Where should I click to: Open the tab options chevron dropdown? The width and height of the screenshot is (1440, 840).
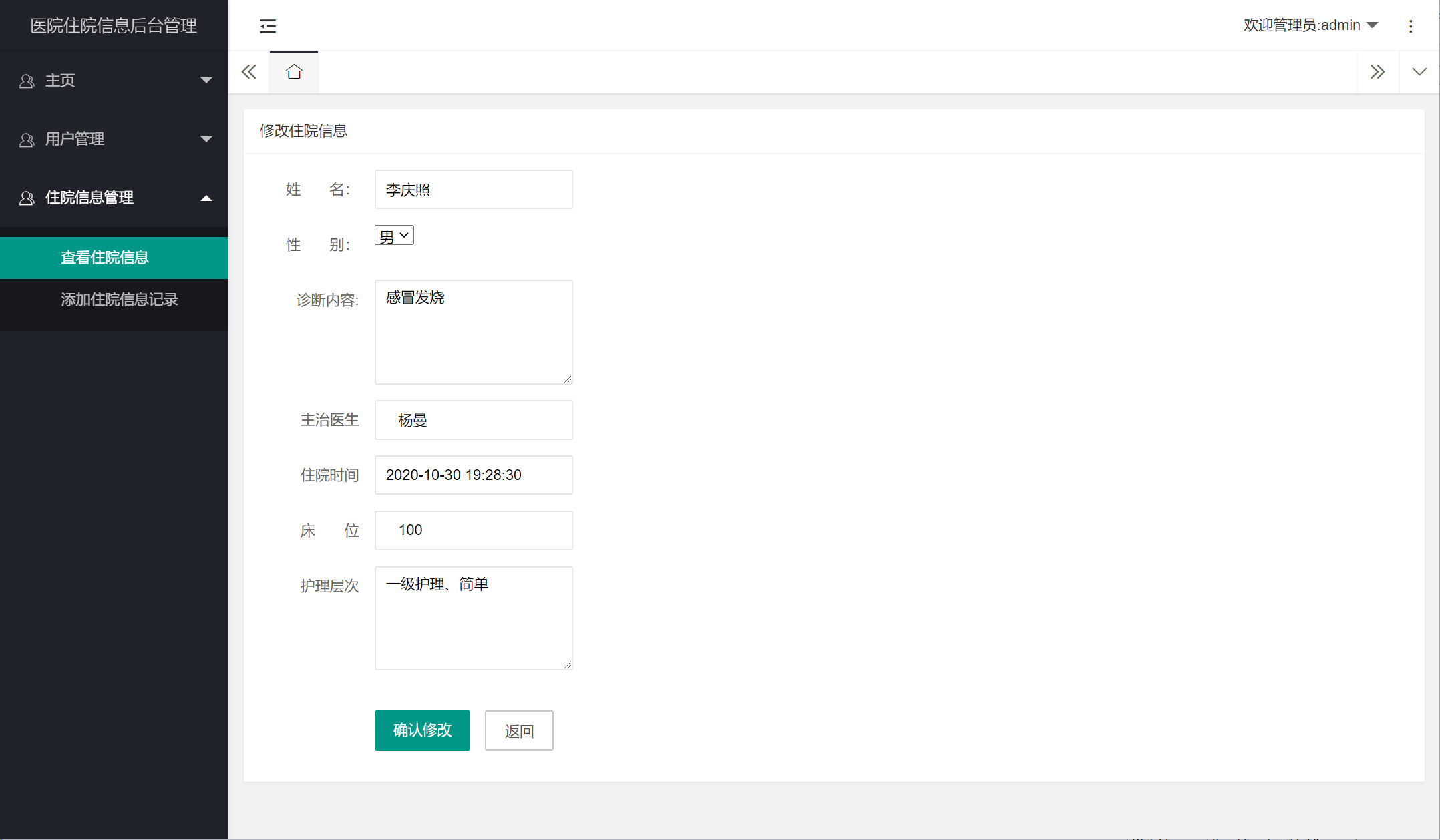pos(1419,72)
